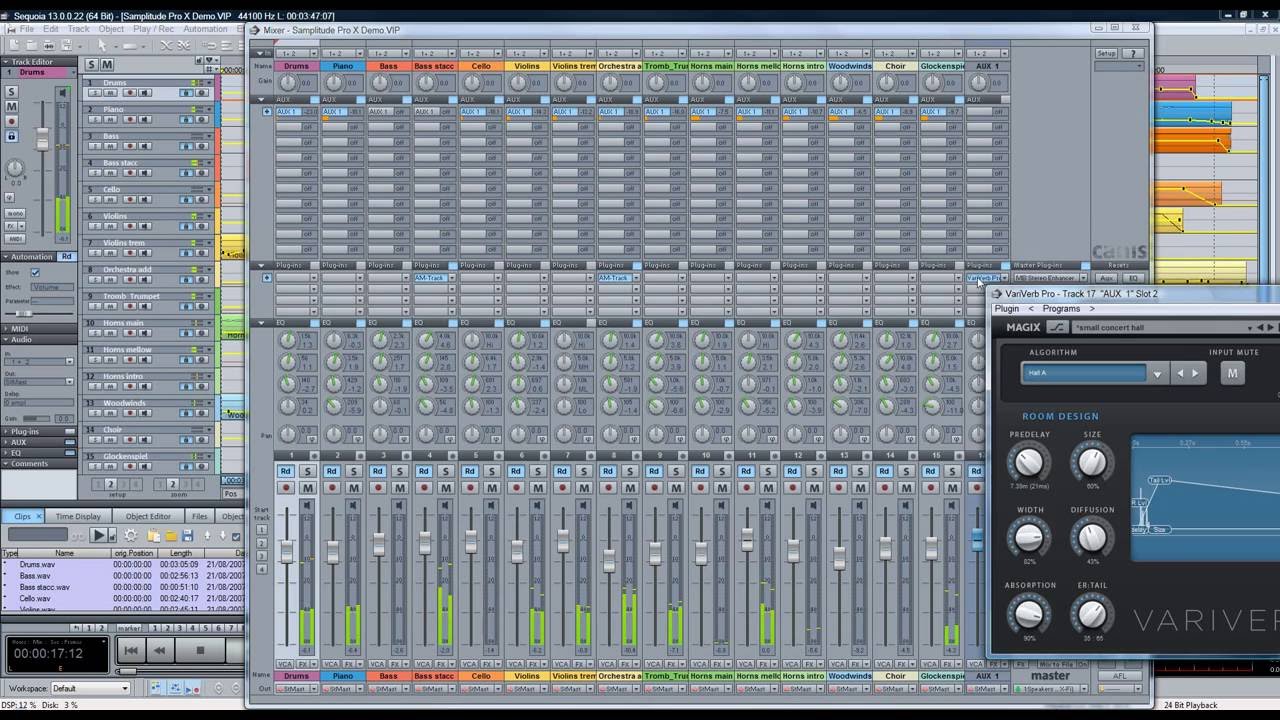Click the folder icon in the Clips panel

[171, 536]
